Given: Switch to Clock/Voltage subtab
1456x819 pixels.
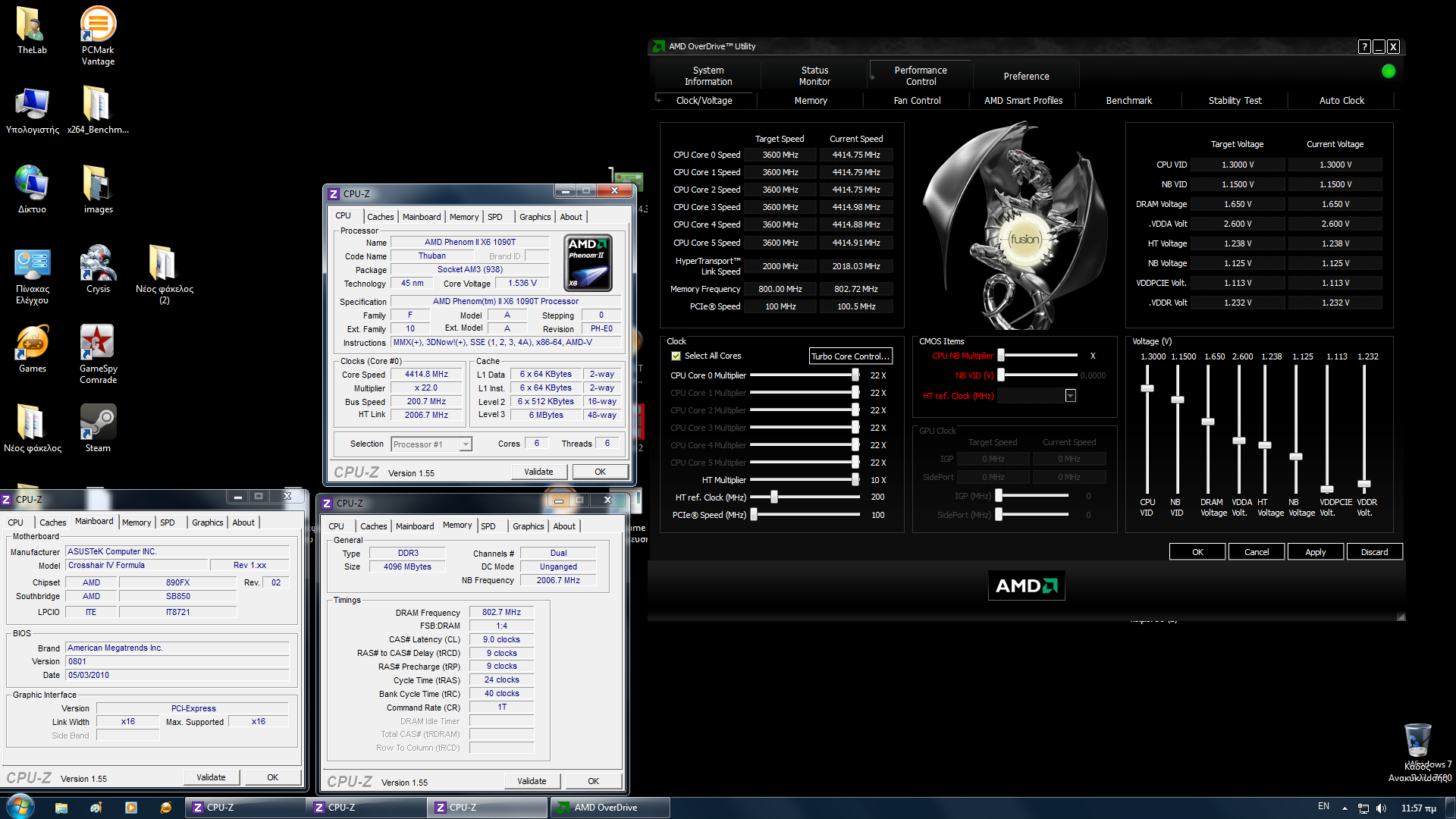Looking at the screenshot, I should point(704,101).
